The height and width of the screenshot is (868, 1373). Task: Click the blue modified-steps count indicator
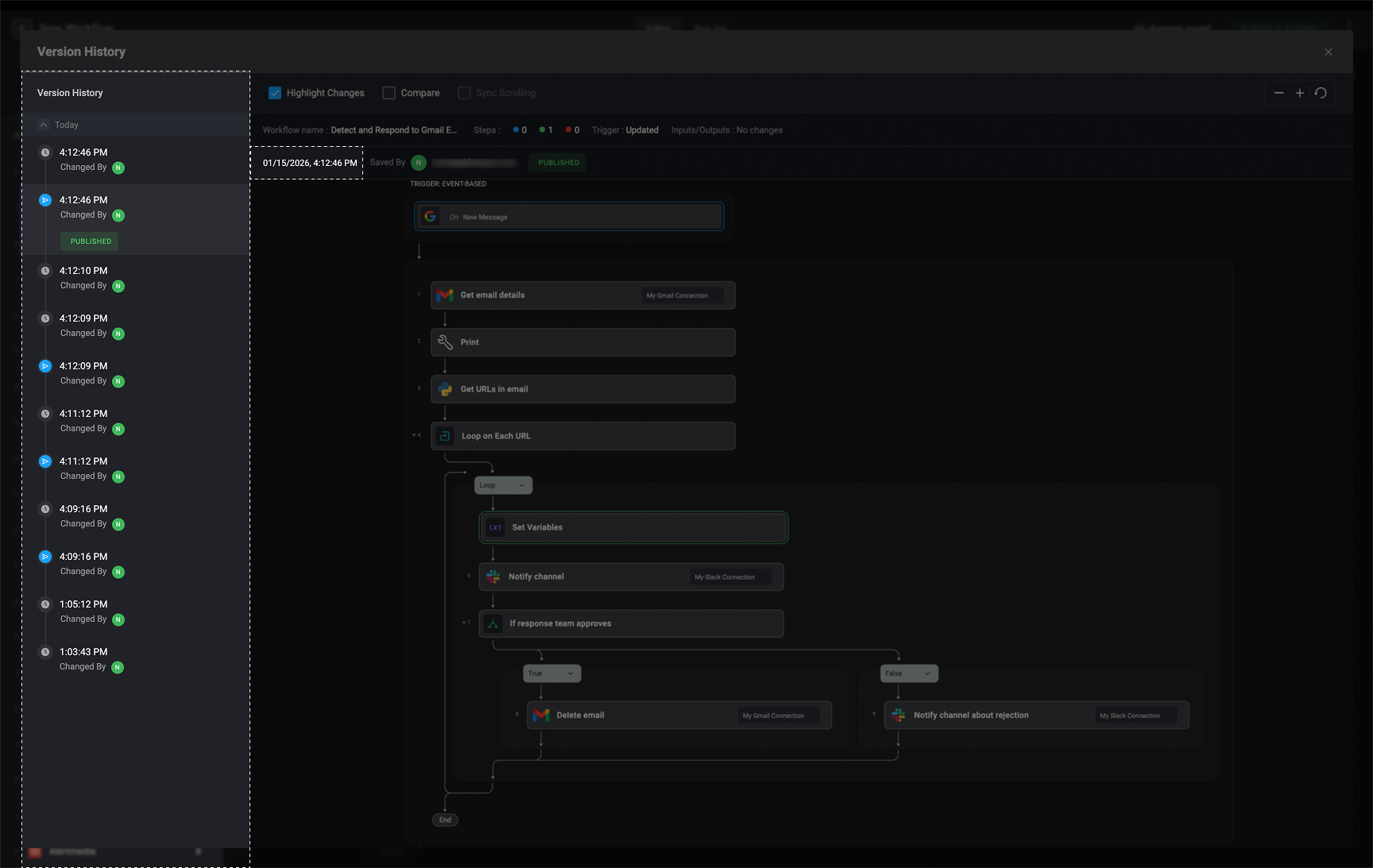coord(520,130)
